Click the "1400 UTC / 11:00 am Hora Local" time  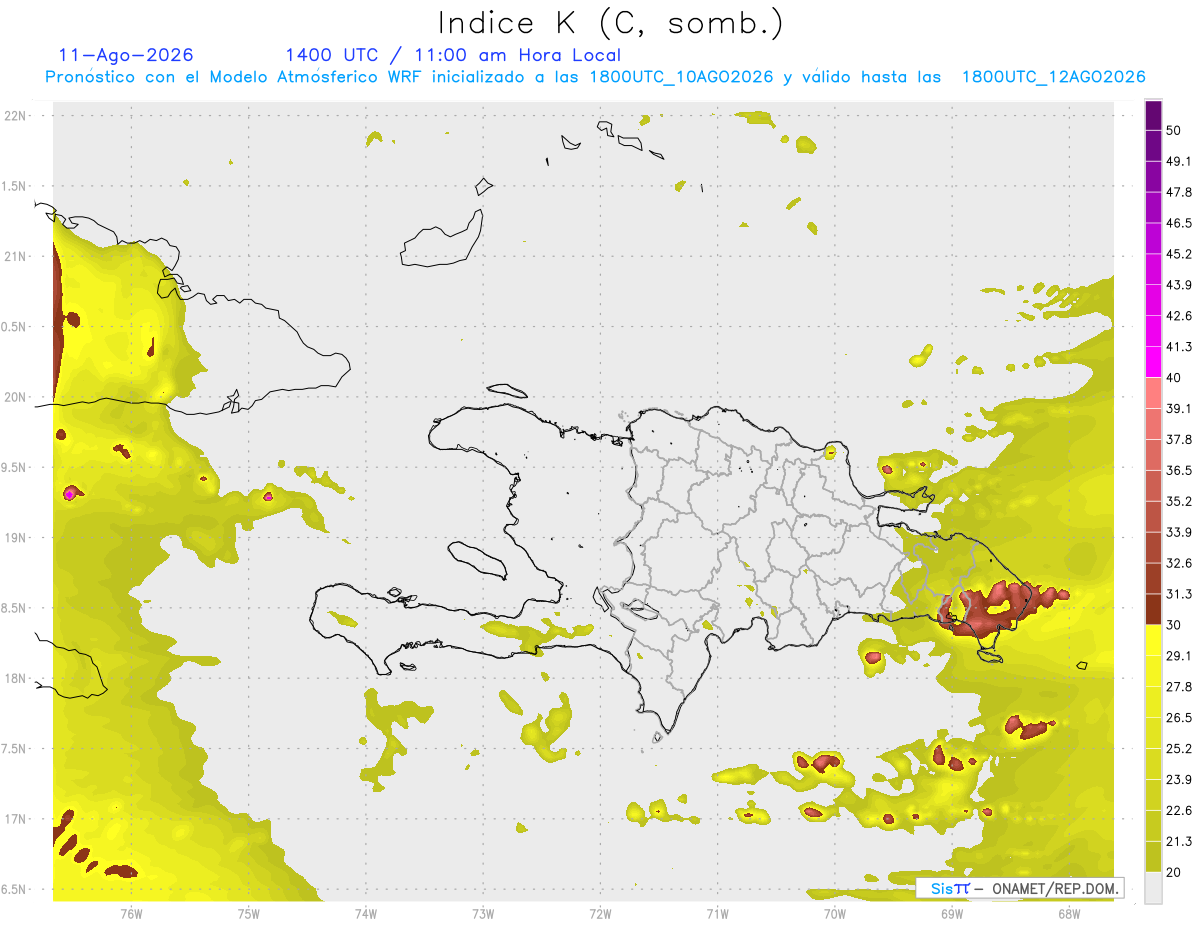[453, 55]
